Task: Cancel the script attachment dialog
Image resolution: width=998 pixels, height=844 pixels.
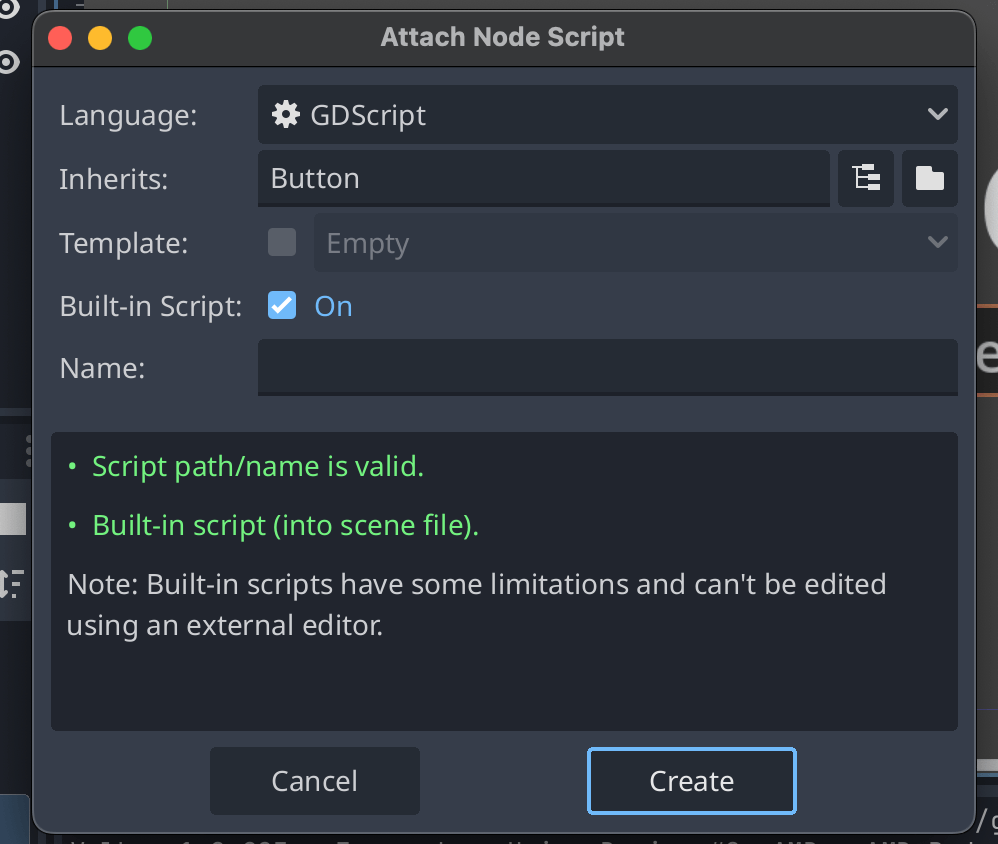Action: coord(314,781)
